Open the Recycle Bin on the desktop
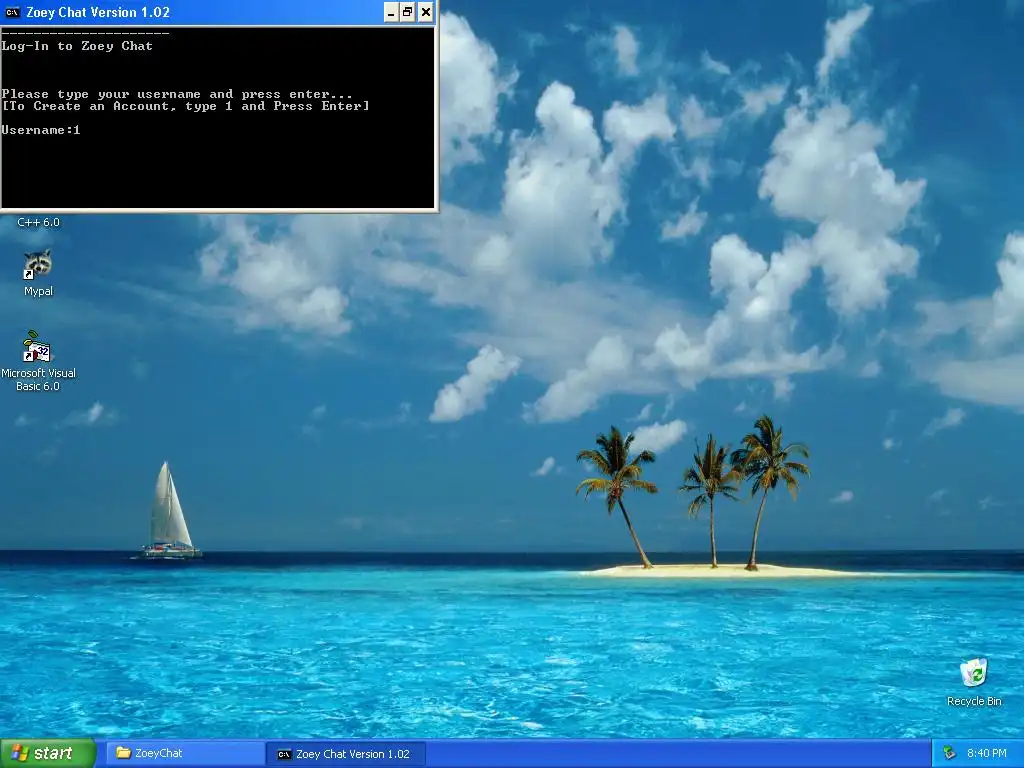 (974, 682)
